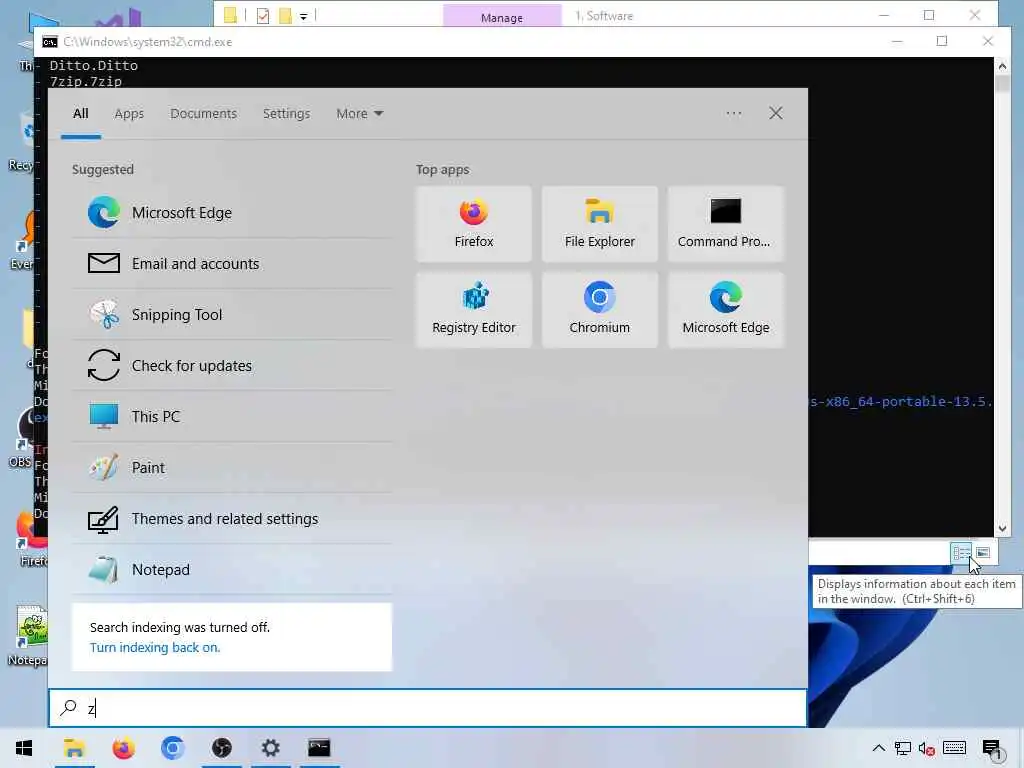1024x768 pixels.
Task: Expand the More filter dropdown
Action: tap(359, 114)
